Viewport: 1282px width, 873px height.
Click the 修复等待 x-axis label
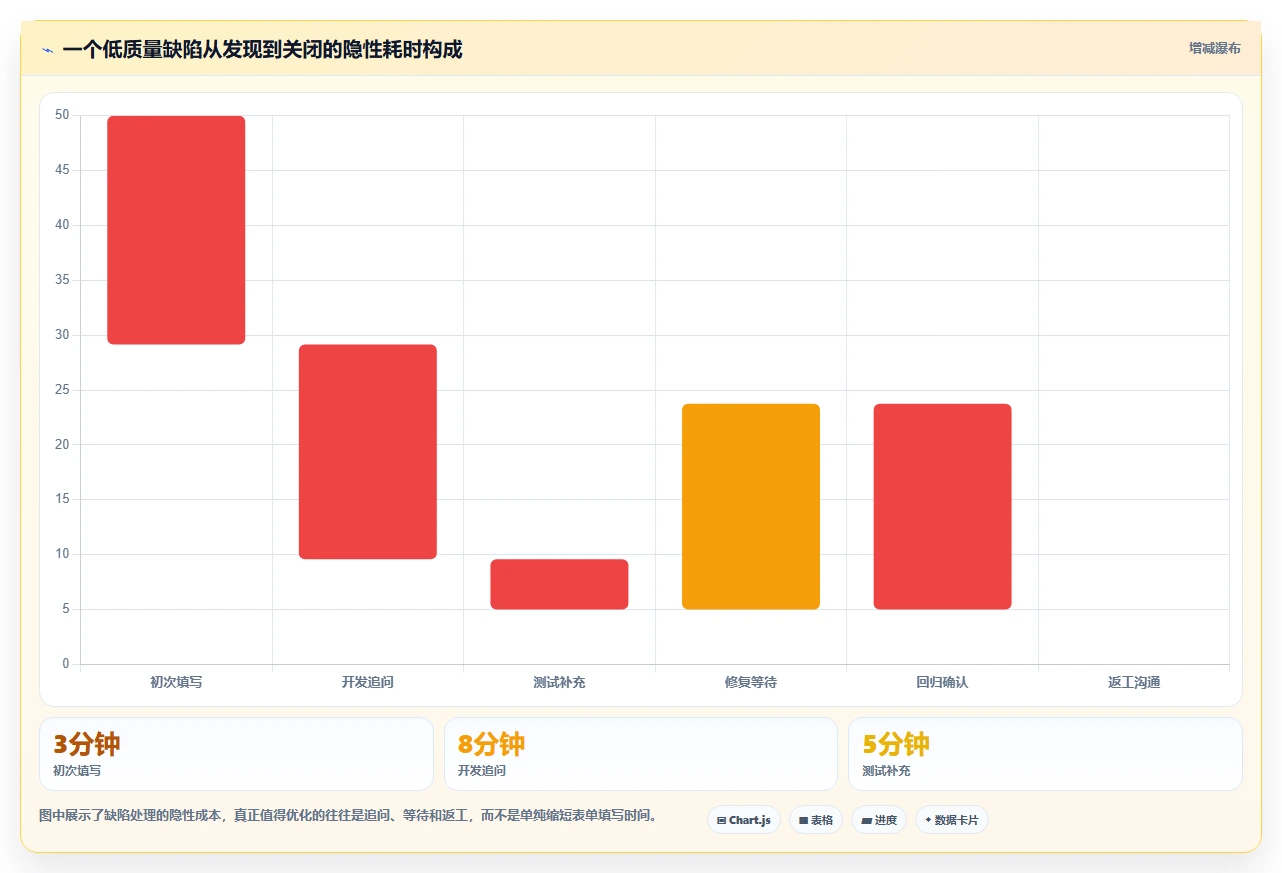pyautogui.click(x=751, y=682)
